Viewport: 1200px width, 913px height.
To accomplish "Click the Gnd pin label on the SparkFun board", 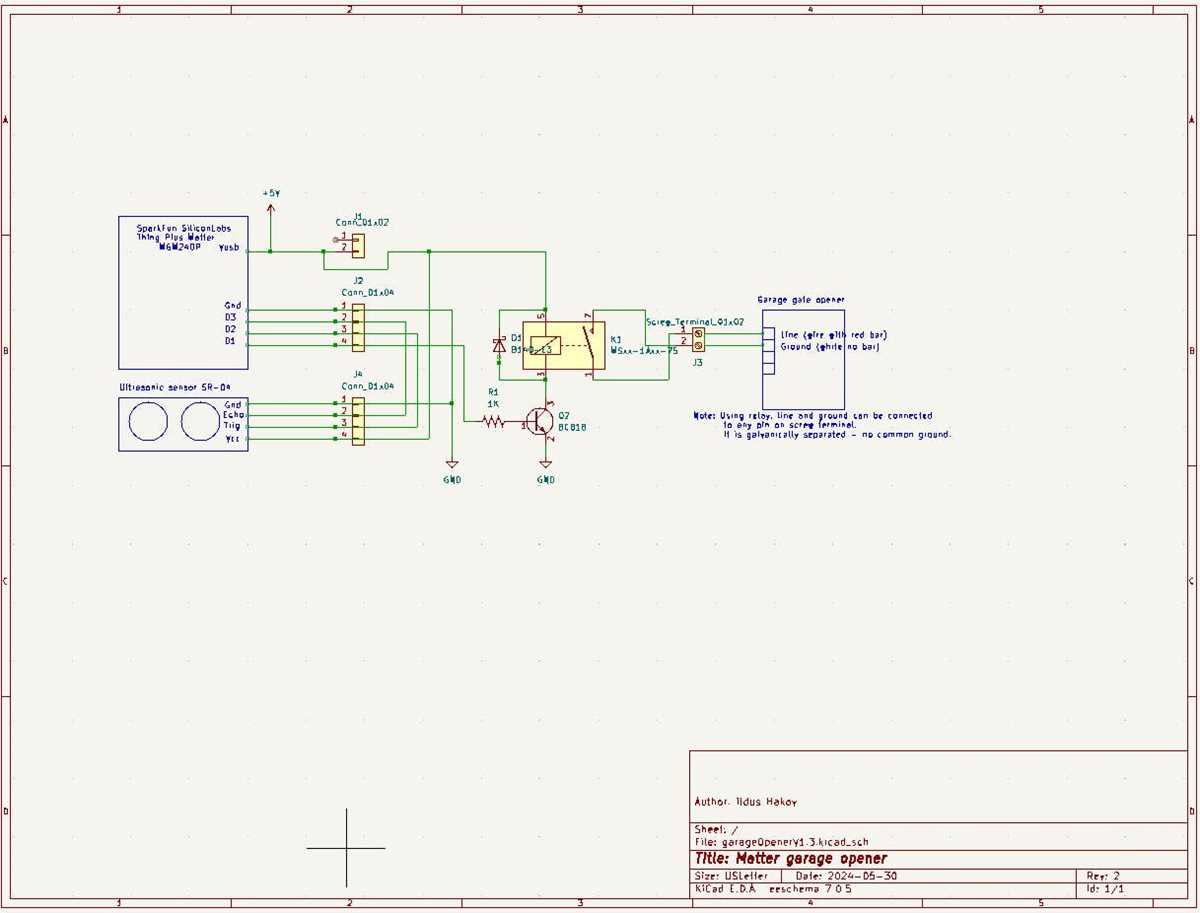I will tap(232, 306).
